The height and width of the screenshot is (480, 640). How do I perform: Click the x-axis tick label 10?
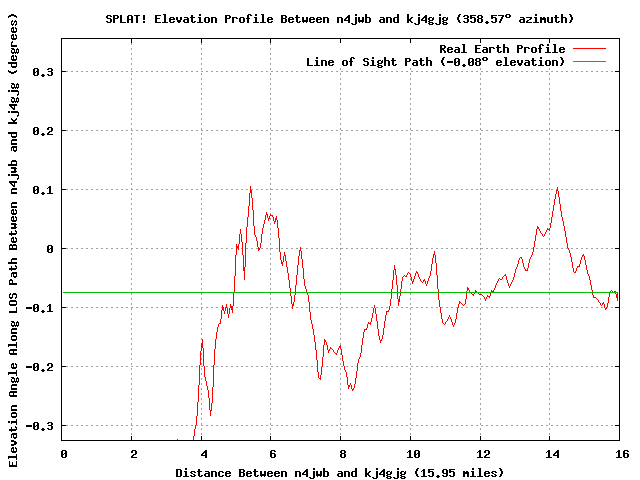click(413, 454)
